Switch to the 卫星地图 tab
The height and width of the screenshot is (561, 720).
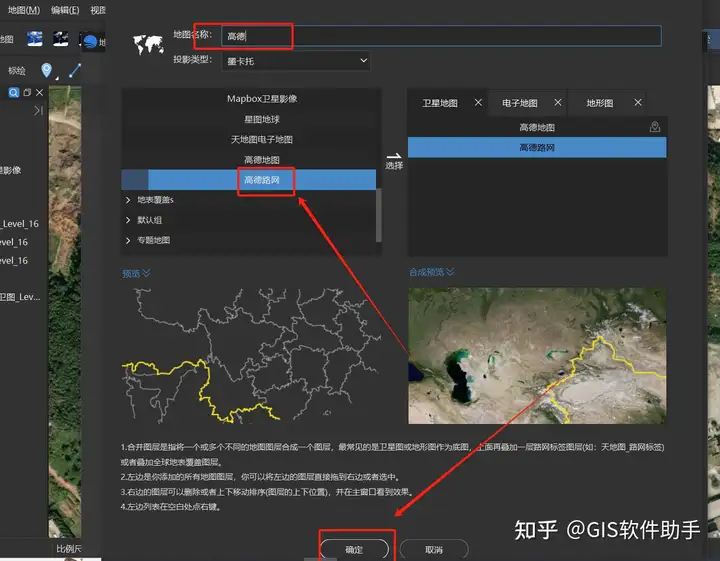(440, 103)
